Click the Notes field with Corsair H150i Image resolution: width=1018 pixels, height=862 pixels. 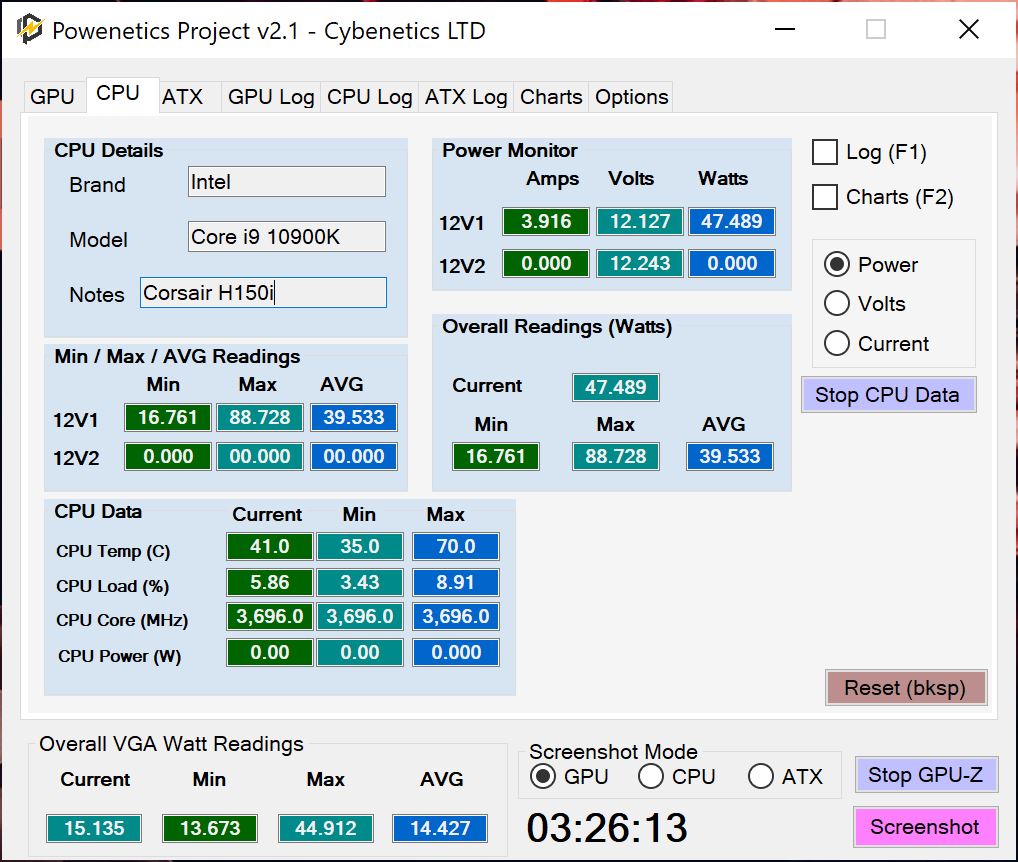click(264, 293)
